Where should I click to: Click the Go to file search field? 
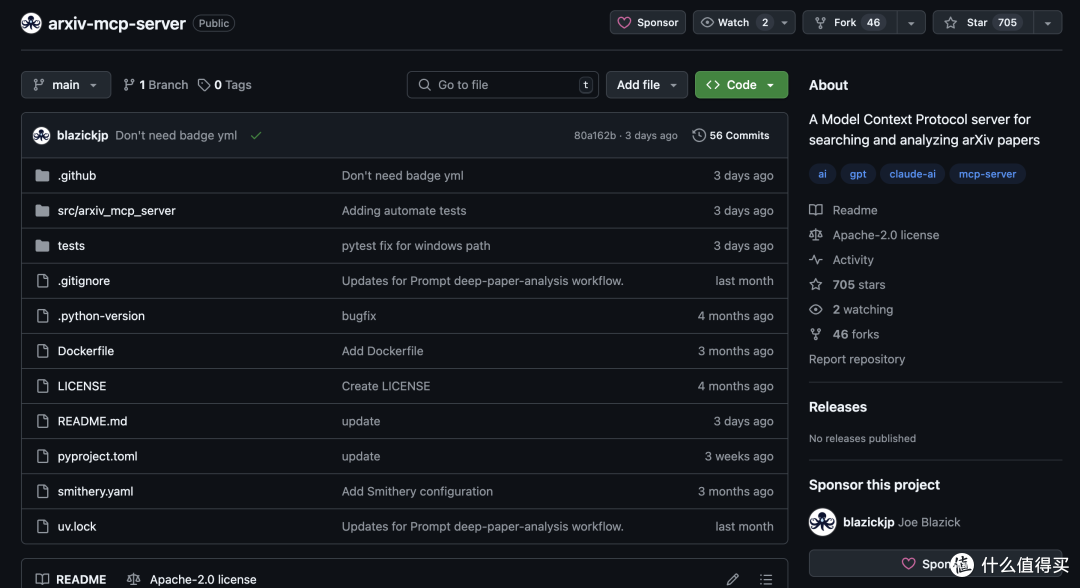[x=503, y=85]
